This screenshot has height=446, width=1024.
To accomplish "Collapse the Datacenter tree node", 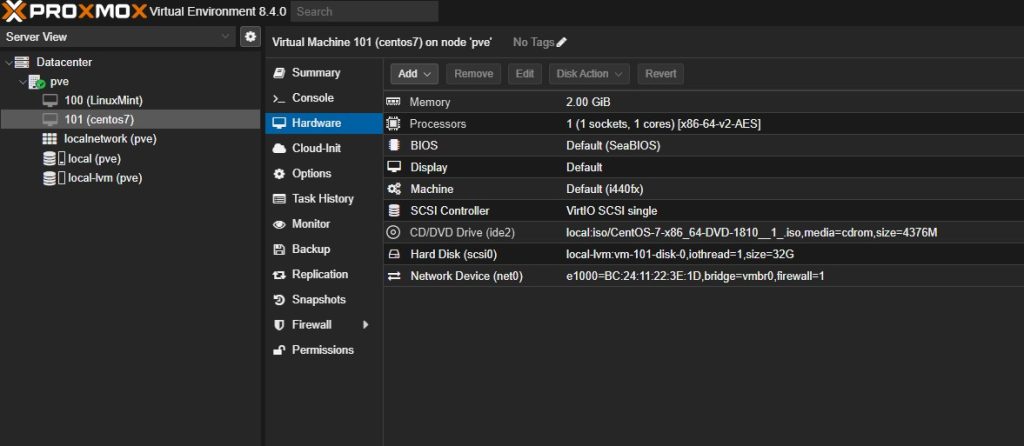I will (x=8, y=62).
